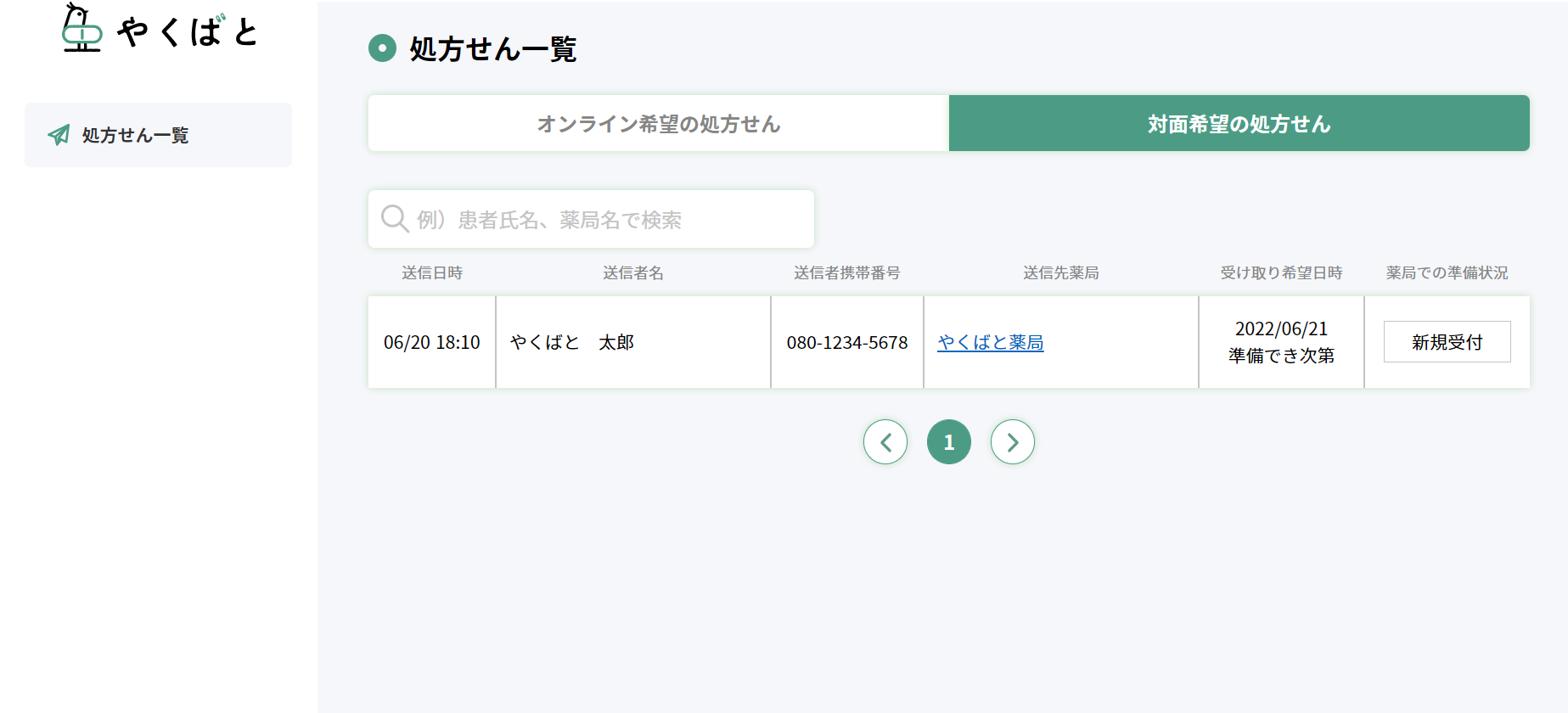This screenshot has height=713, width=1568.
Task: Click the 送信者携帯番号 column header
Action: (x=847, y=272)
